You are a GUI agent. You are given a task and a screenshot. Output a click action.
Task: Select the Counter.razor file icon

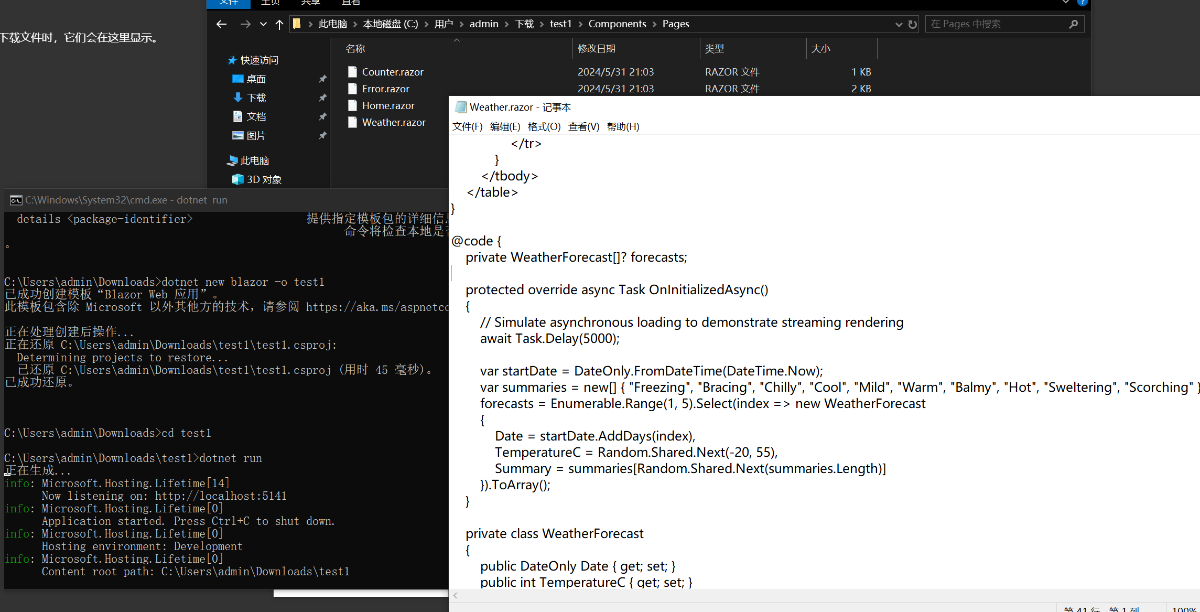point(352,72)
